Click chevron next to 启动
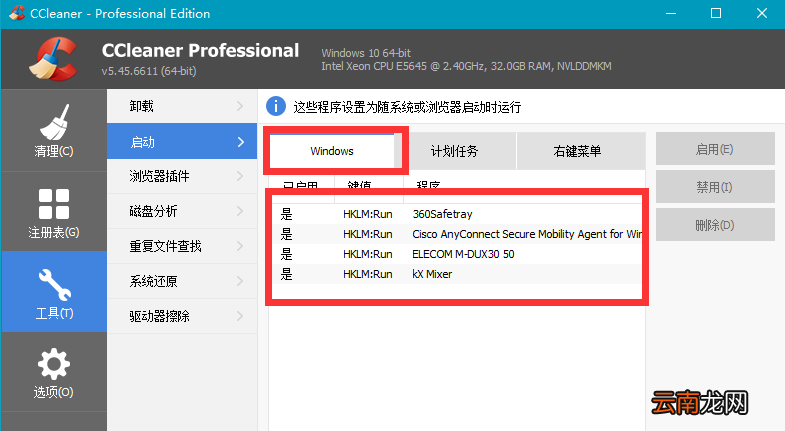Viewport: 785px width, 431px height. pos(241,142)
